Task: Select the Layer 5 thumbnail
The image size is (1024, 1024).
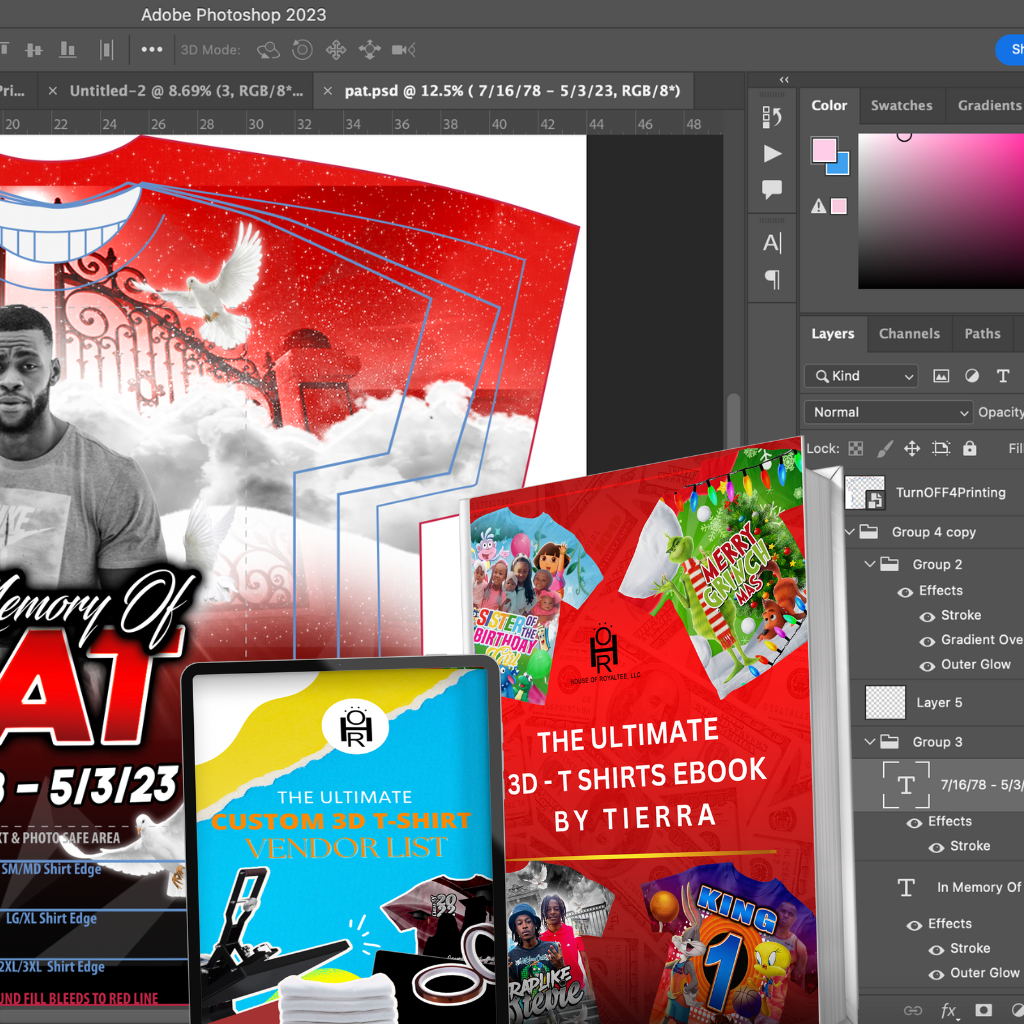Action: [x=884, y=702]
